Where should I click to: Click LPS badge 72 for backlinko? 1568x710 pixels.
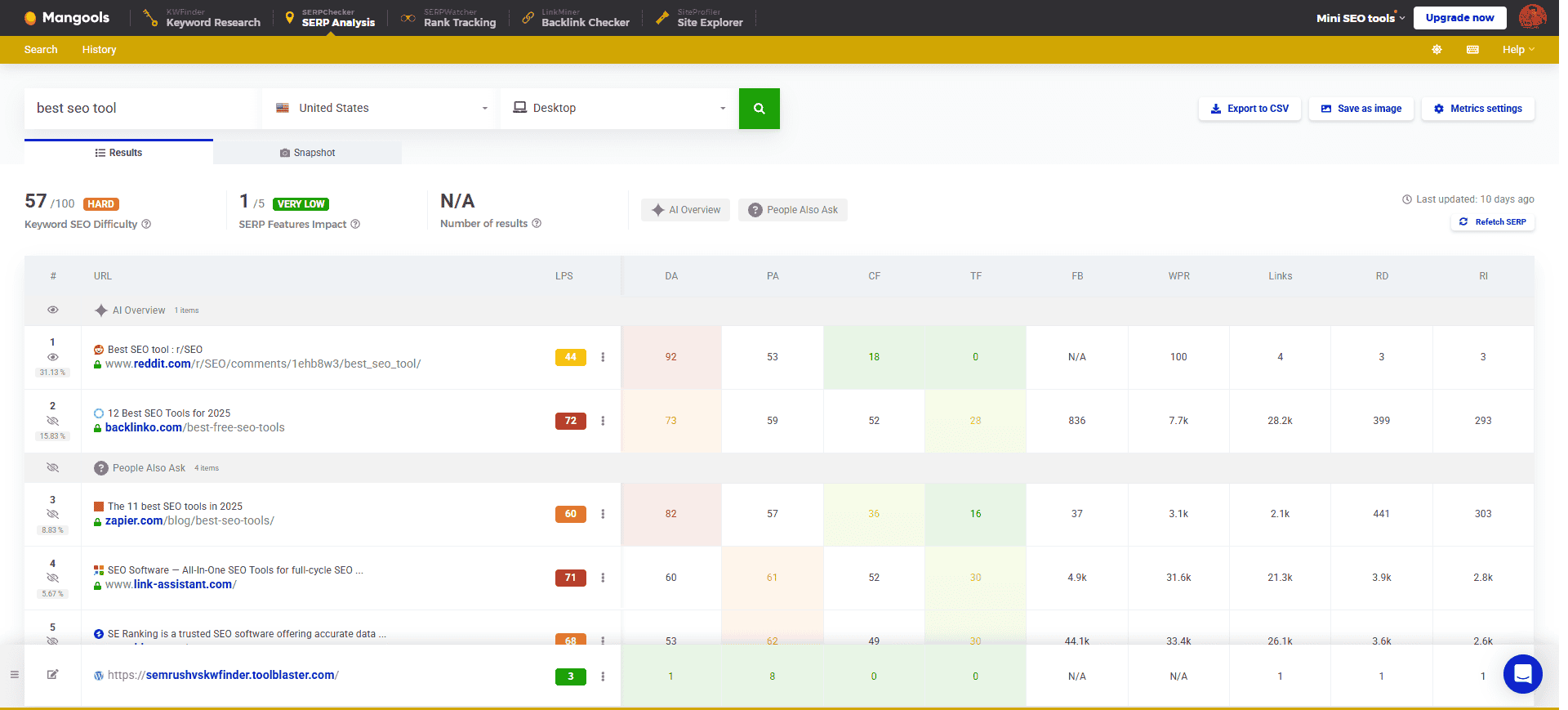pyautogui.click(x=570, y=421)
